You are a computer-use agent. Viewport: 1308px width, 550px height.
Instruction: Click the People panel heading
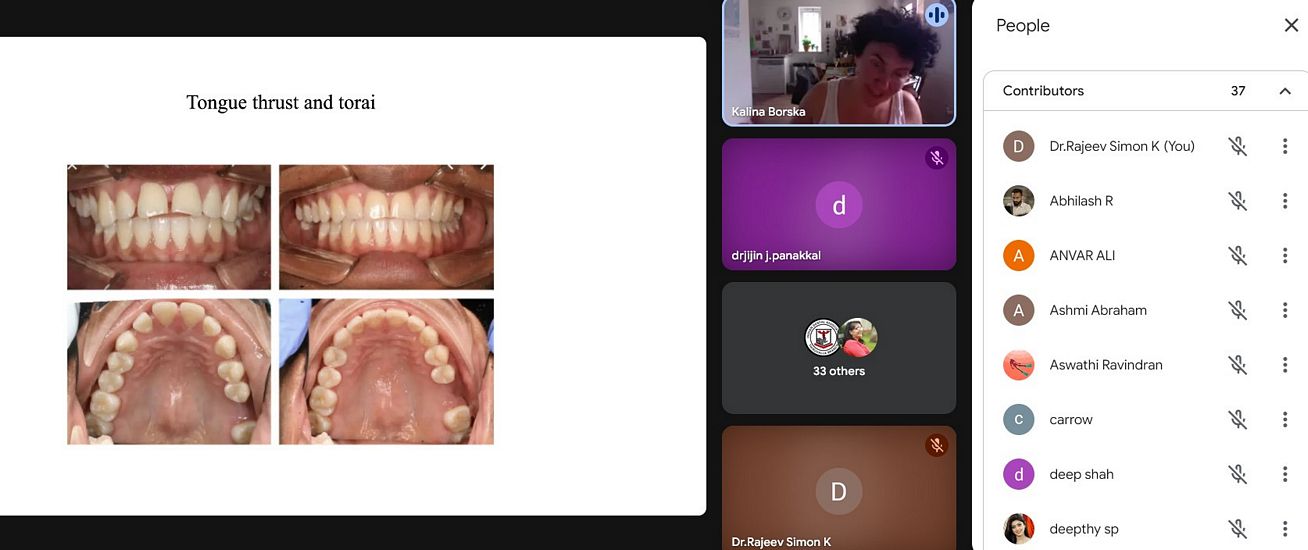tap(1022, 26)
